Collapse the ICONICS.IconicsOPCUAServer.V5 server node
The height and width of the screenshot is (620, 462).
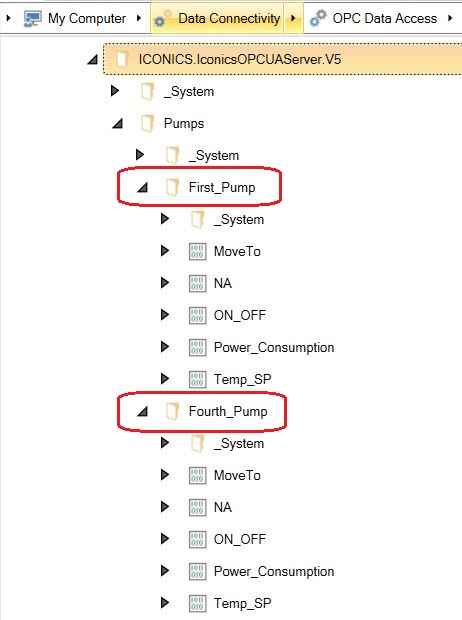point(93,60)
